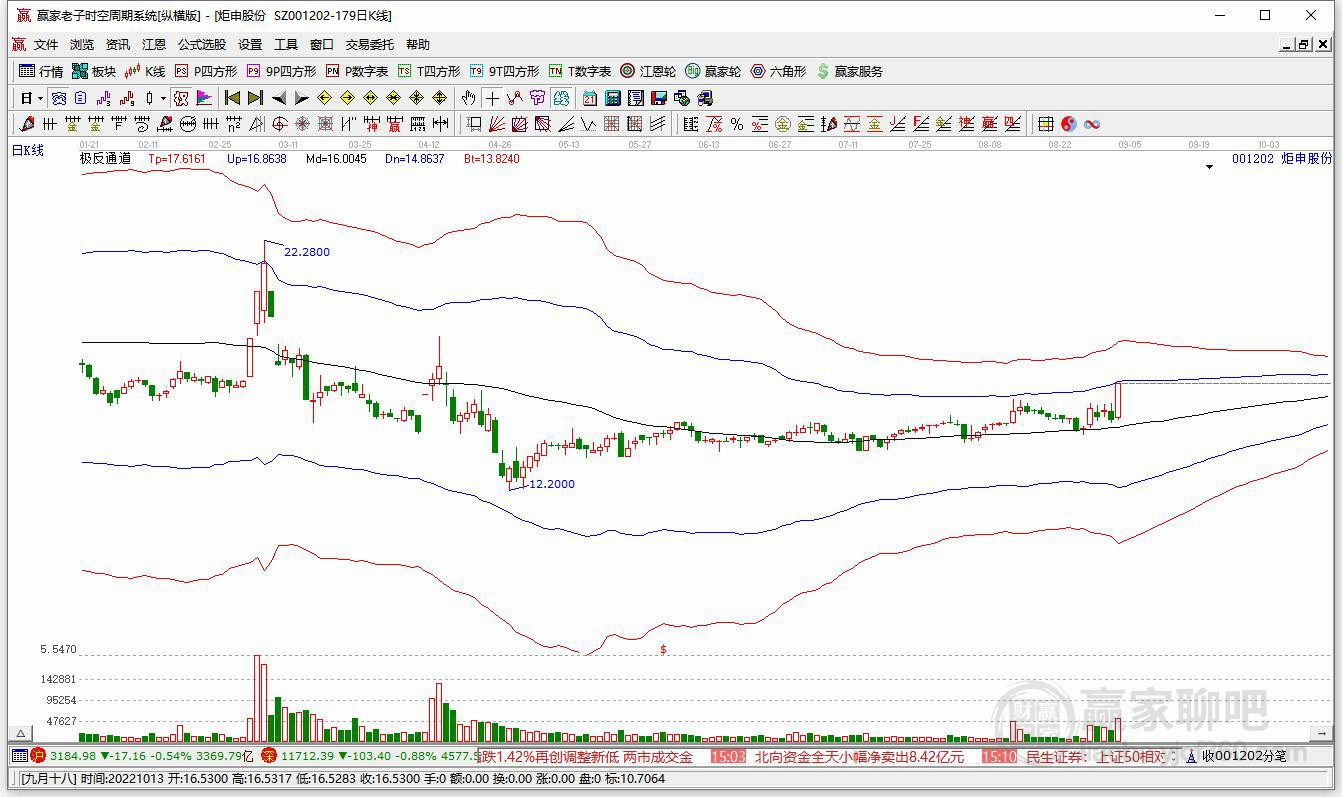Click the 11712.39 index value in status bar
This screenshot has width=1342, height=797.
(307, 757)
